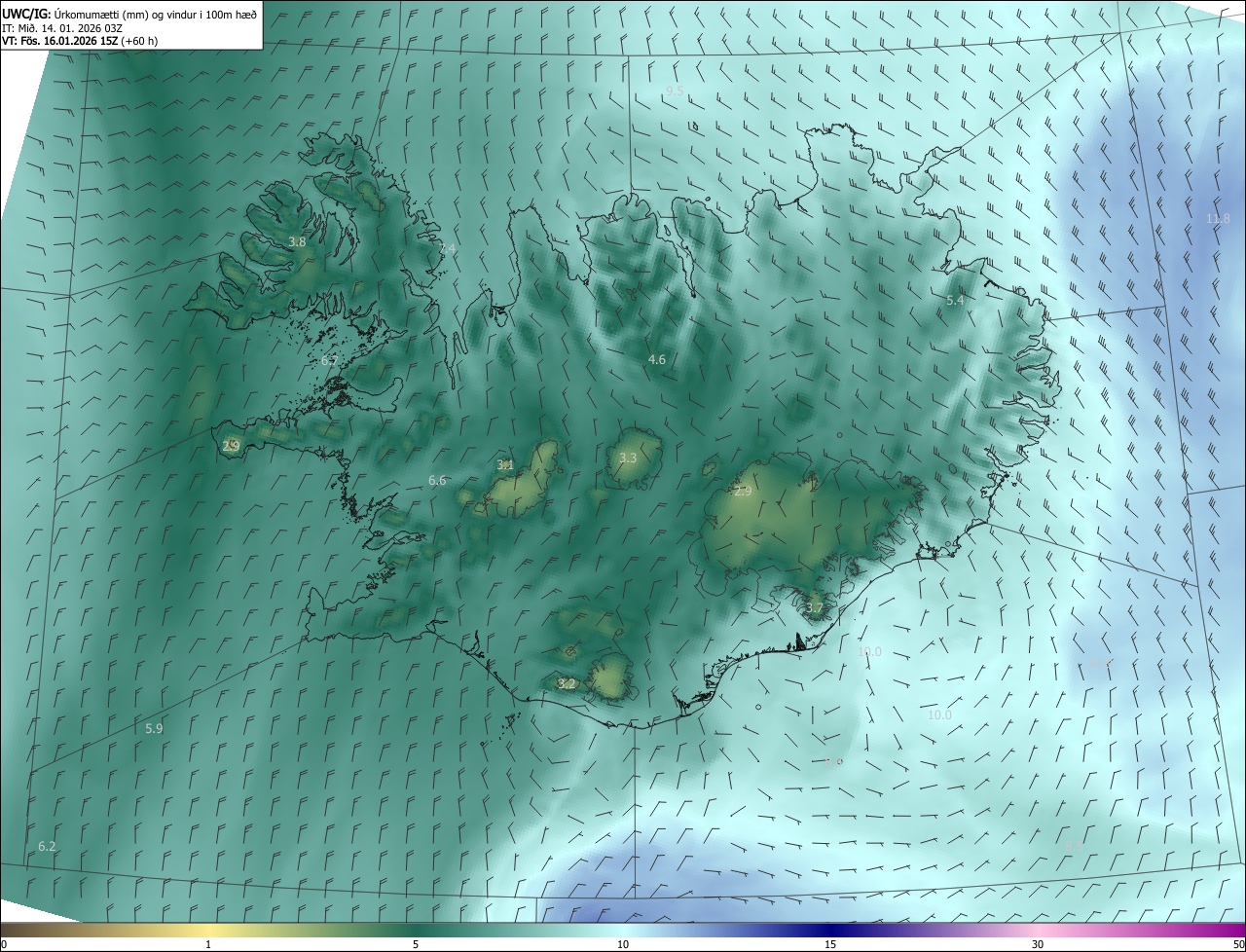The image size is (1246, 952).
Task: Click the 15 tick label on the color scale
Action: point(830,944)
